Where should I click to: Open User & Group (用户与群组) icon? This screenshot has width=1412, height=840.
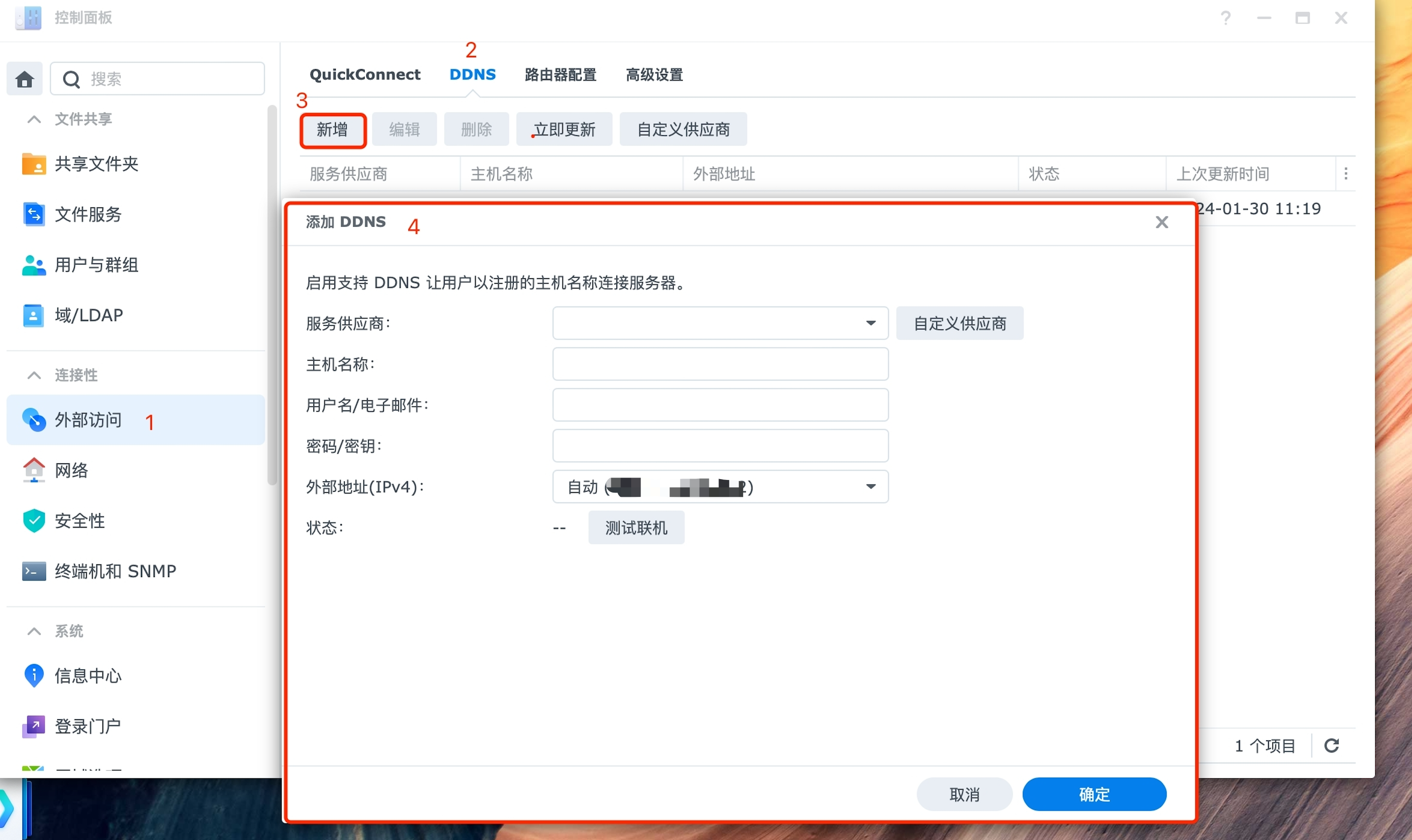pyautogui.click(x=33, y=265)
